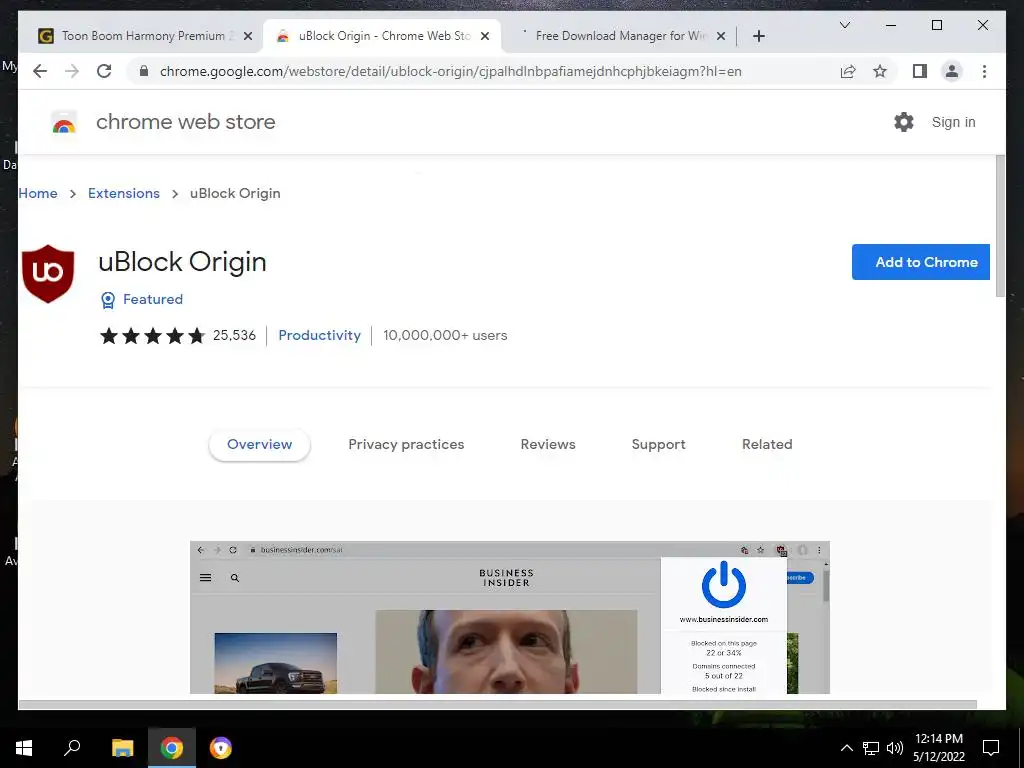Open the network status icon
The height and width of the screenshot is (768, 1024).
[x=871, y=748]
